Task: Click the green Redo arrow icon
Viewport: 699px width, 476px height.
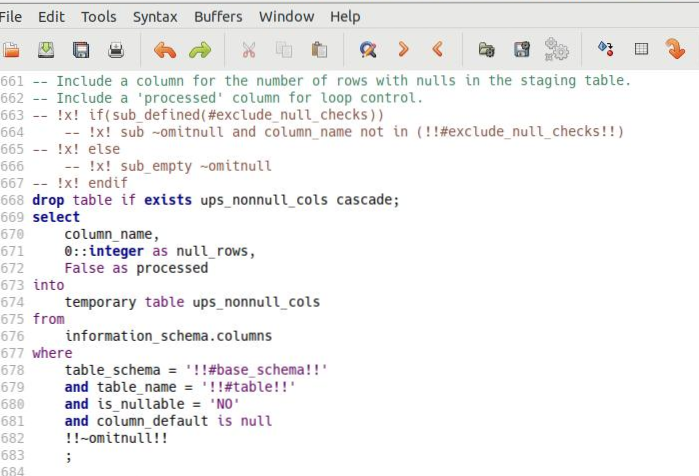Action: 200,49
